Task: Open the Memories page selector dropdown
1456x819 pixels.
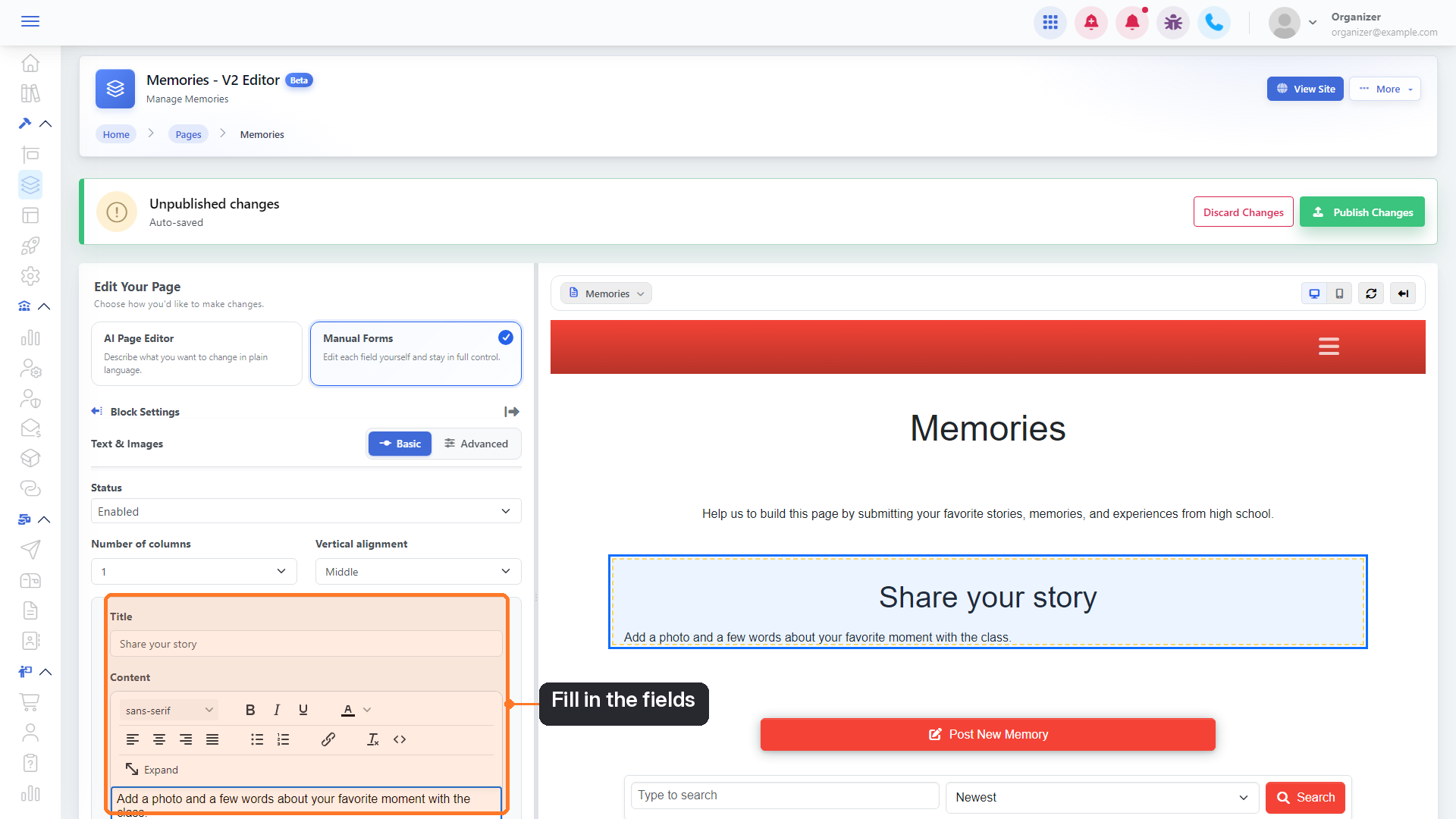Action: [606, 293]
